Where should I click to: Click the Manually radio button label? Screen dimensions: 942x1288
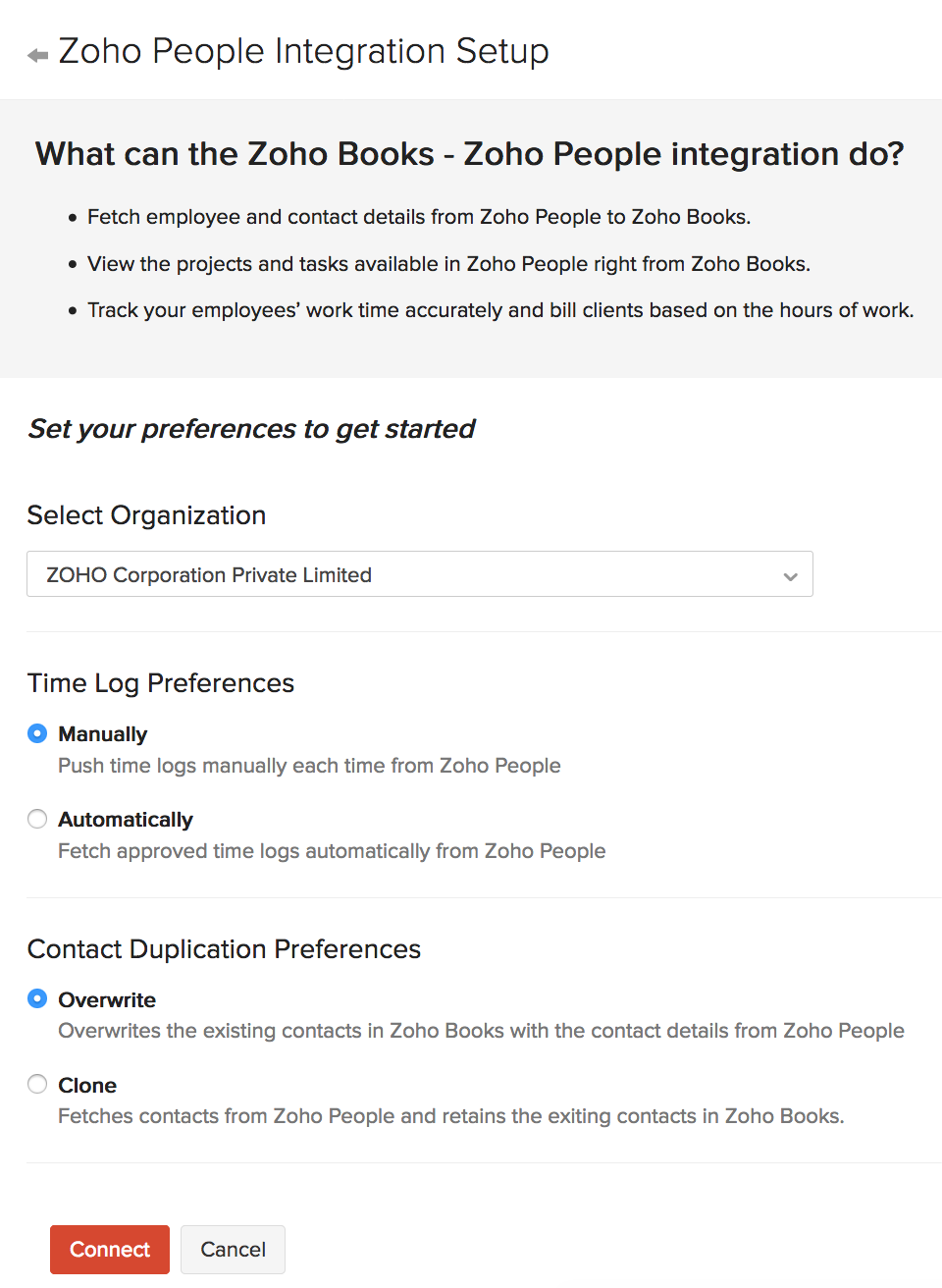(x=103, y=733)
